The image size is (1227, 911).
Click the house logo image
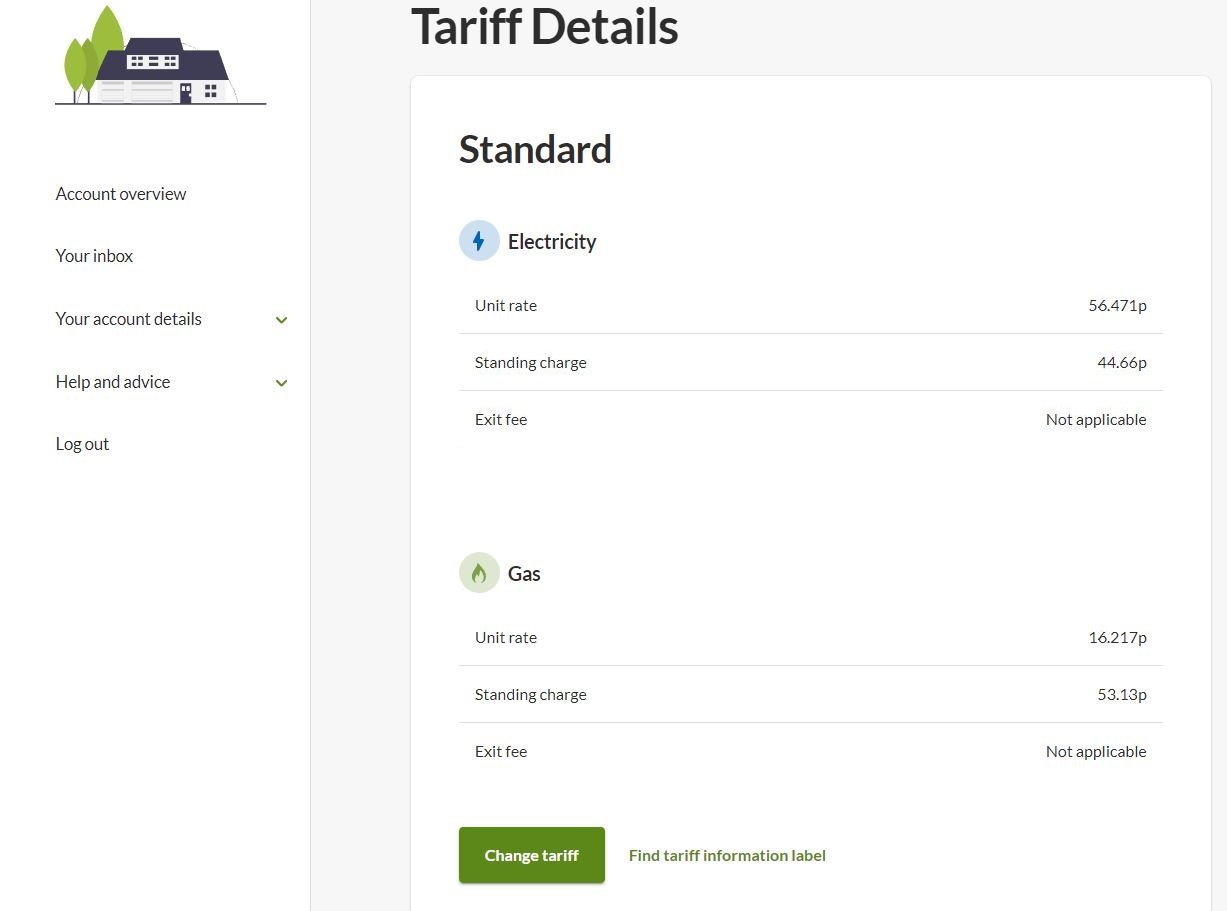tap(160, 57)
